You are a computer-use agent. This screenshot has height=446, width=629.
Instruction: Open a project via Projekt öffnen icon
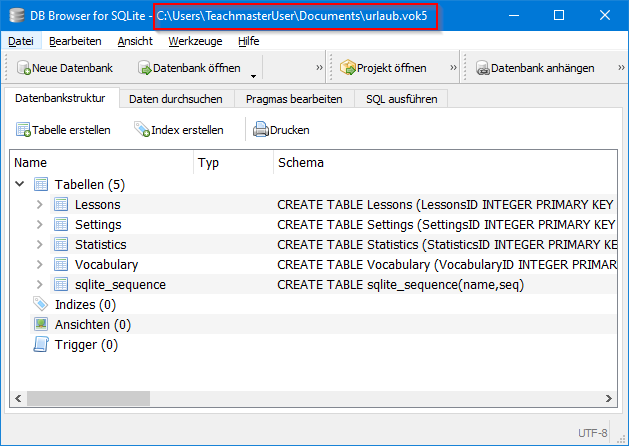click(348, 68)
